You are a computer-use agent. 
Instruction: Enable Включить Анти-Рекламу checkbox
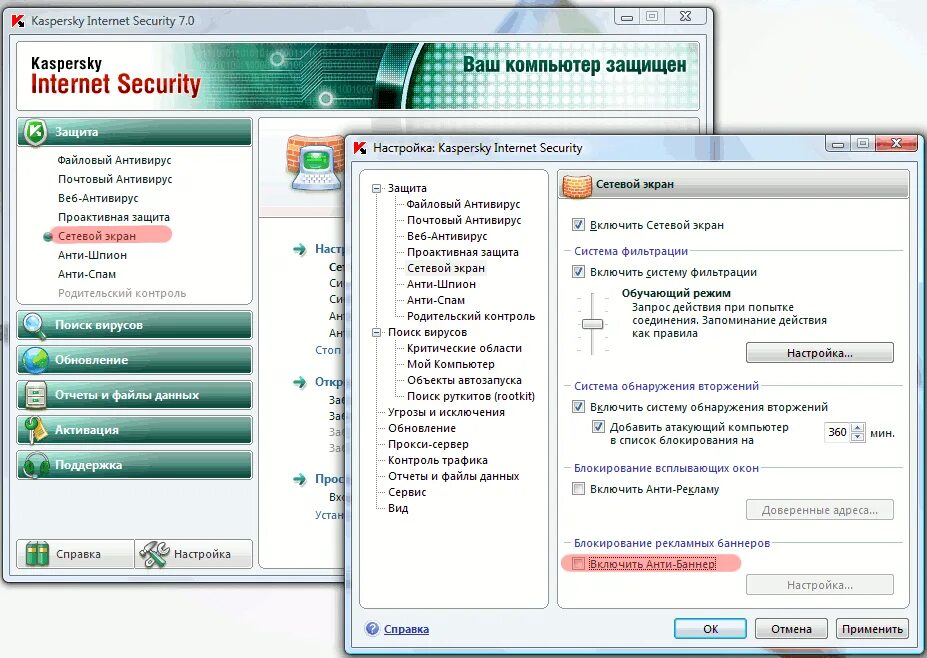coord(578,489)
